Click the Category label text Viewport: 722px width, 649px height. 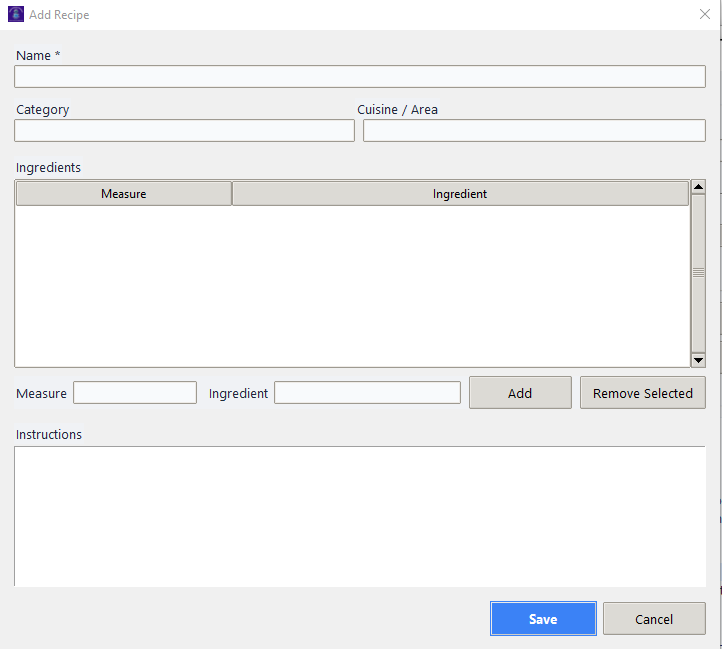(x=42, y=110)
